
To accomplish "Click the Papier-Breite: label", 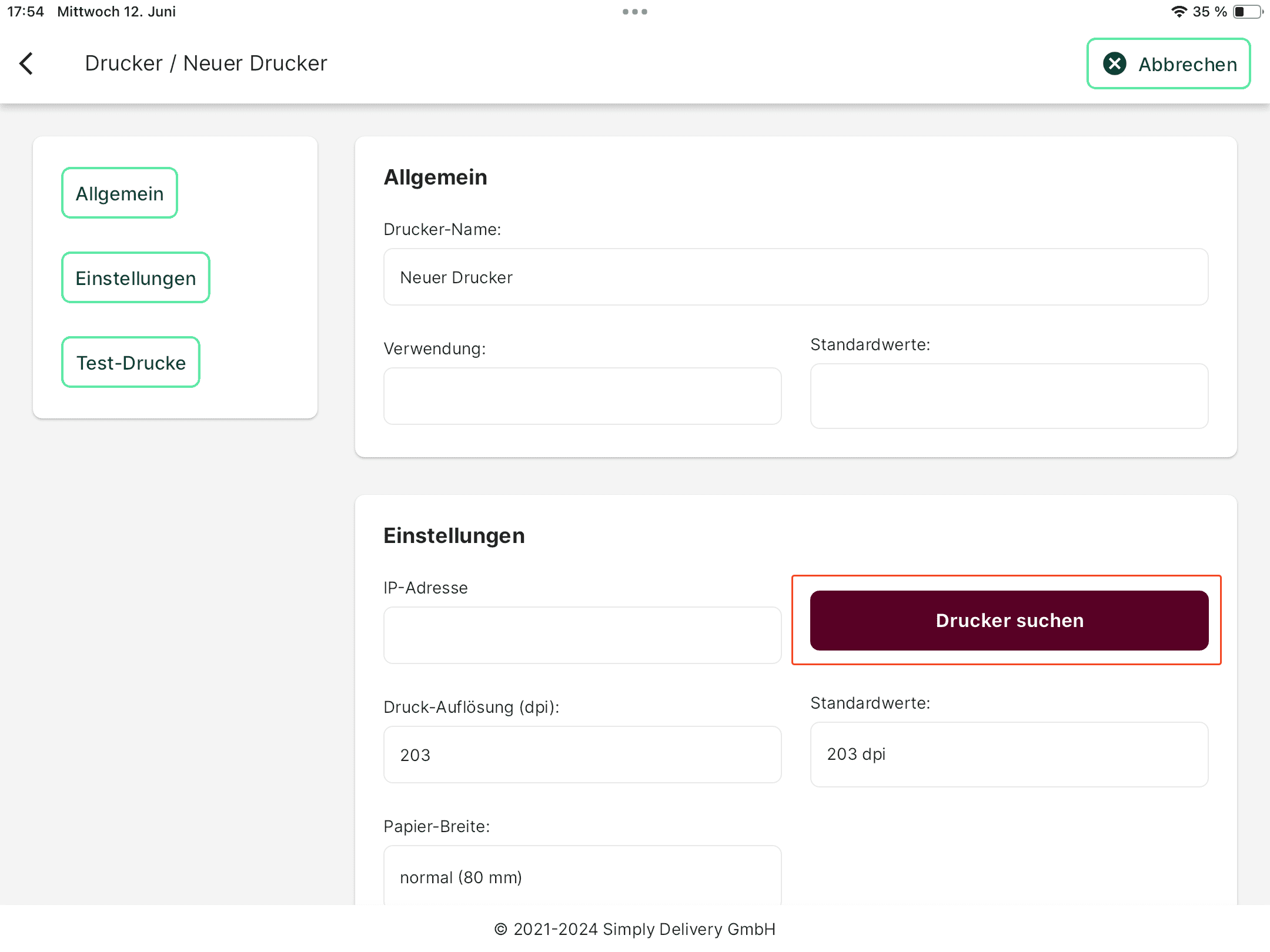I will click(x=436, y=826).
